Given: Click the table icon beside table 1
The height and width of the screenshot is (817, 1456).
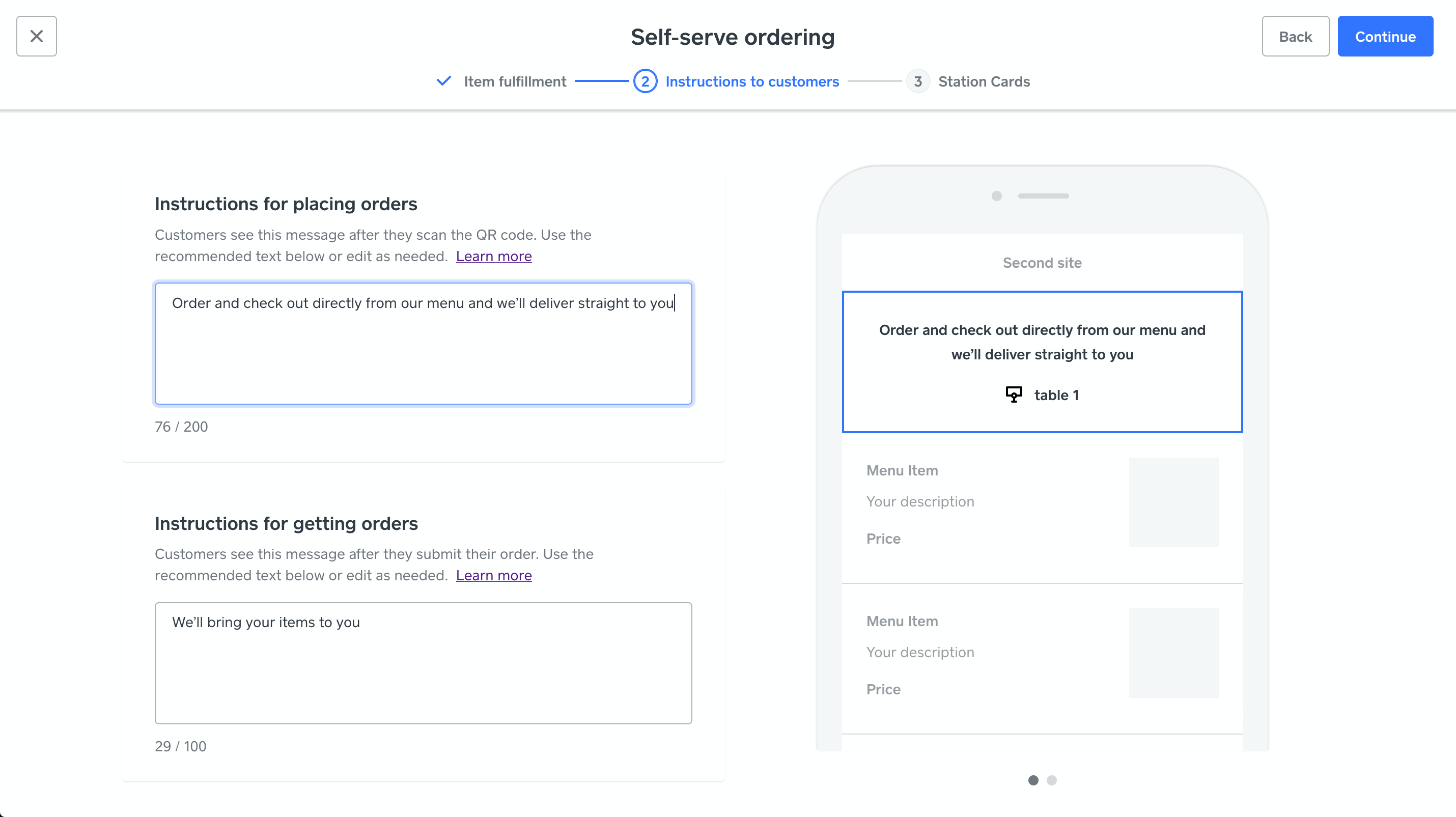Looking at the screenshot, I should tap(1014, 395).
